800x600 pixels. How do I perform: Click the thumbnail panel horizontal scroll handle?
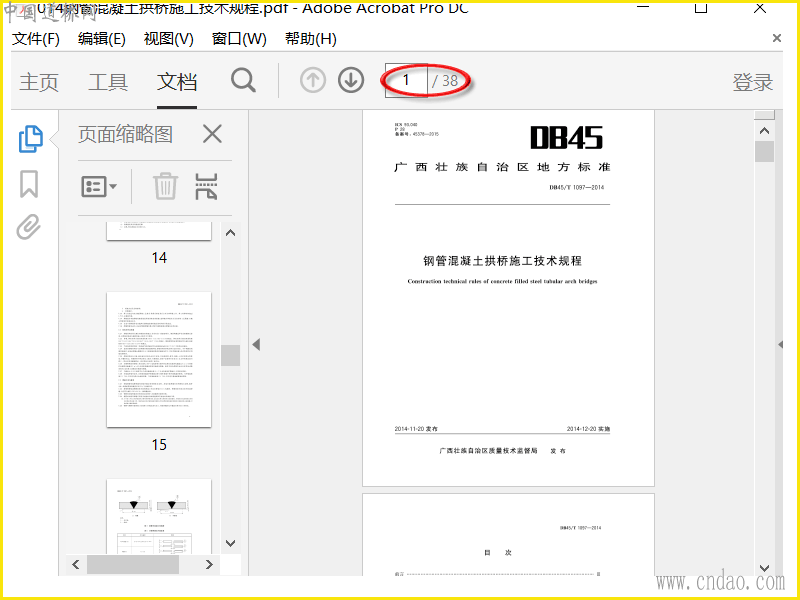[133, 564]
